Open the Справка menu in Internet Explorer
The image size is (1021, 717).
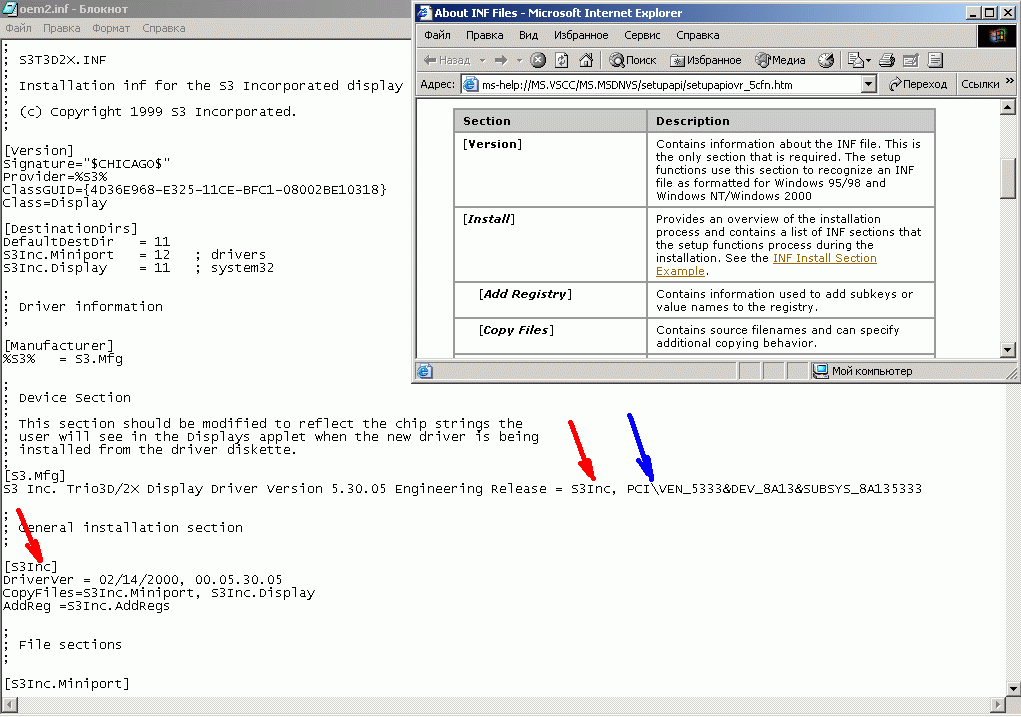click(x=697, y=35)
